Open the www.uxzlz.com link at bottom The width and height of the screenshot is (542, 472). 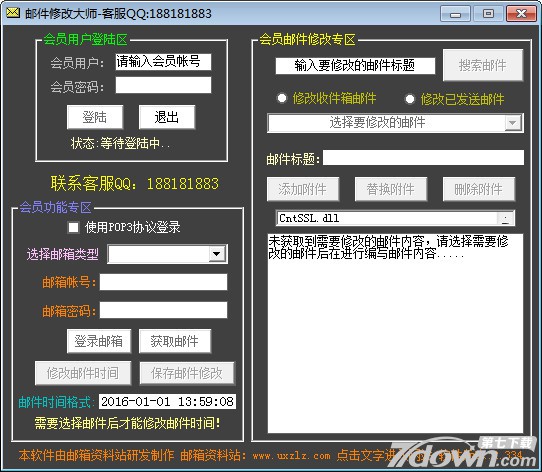coord(291,456)
